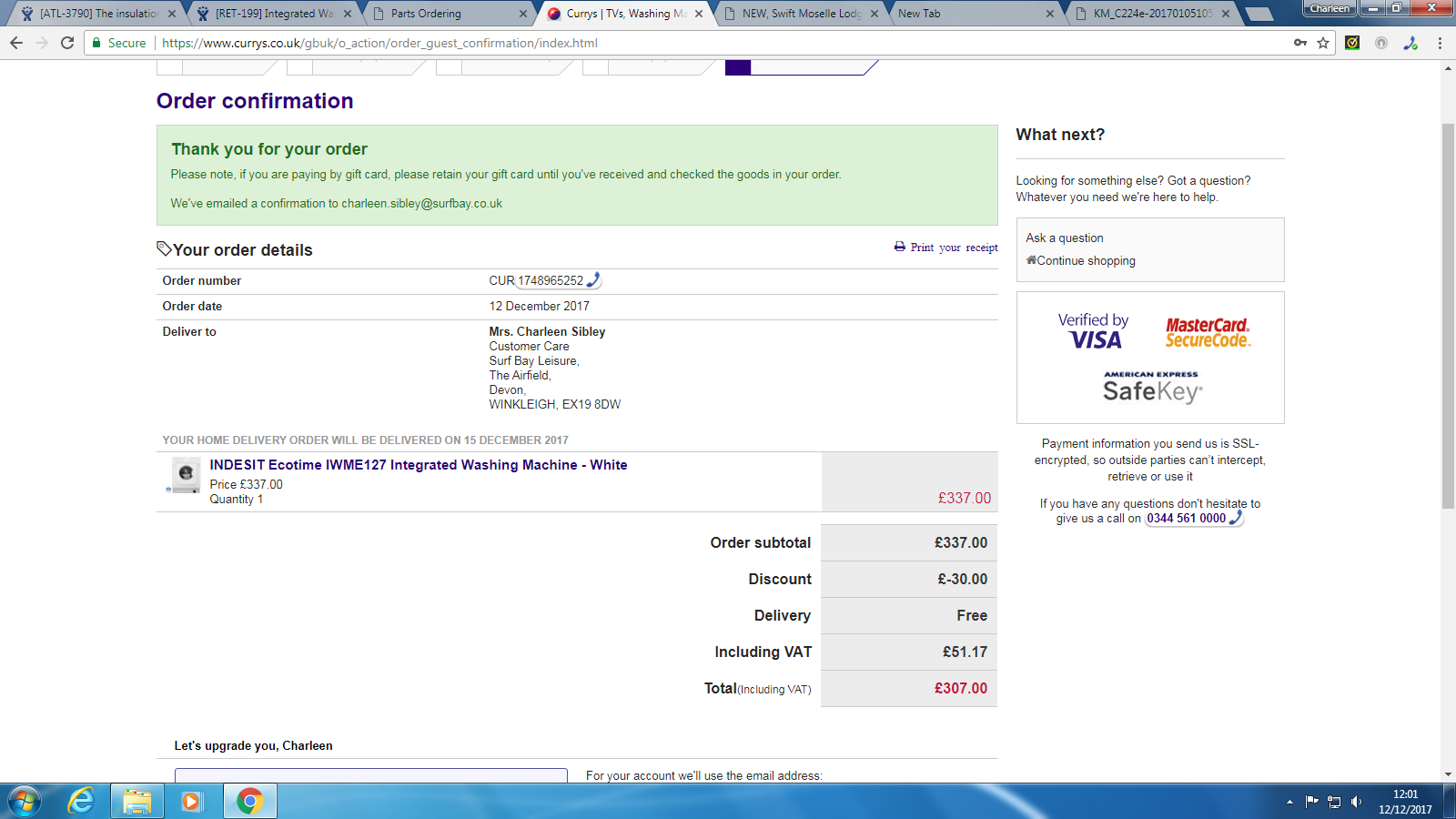Open the Action Center flag icon

pyautogui.click(x=1311, y=802)
